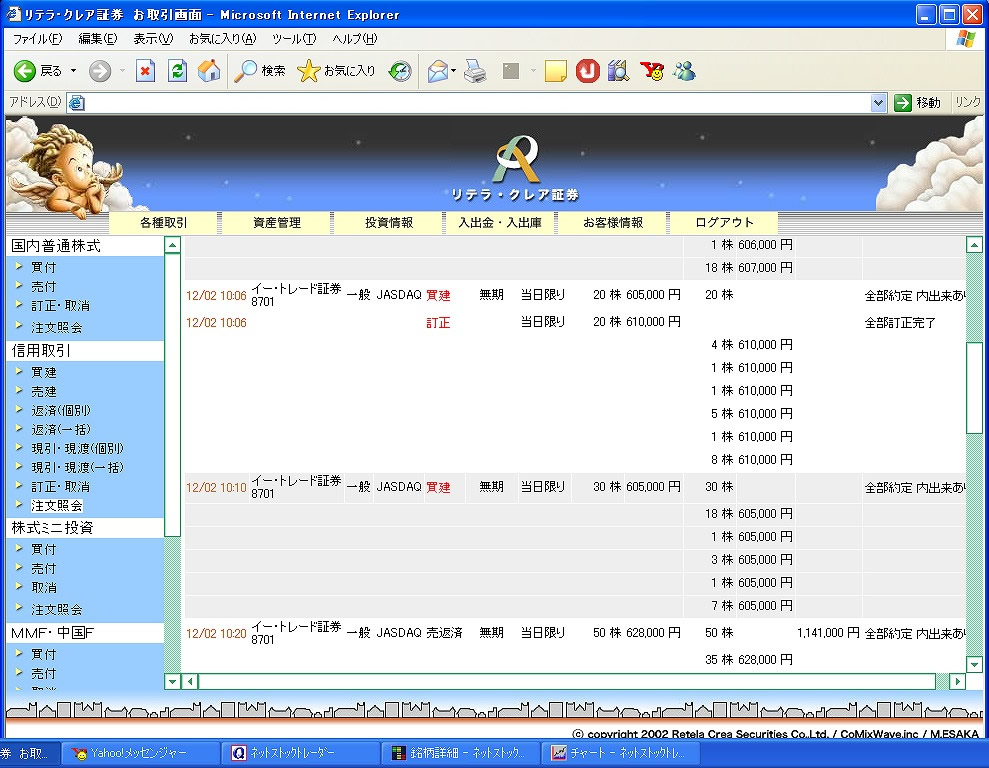The width and height of the screenshot is (989, 768).
Task: Open Favorites (お気に入り) star button
Action: [336, 71]
